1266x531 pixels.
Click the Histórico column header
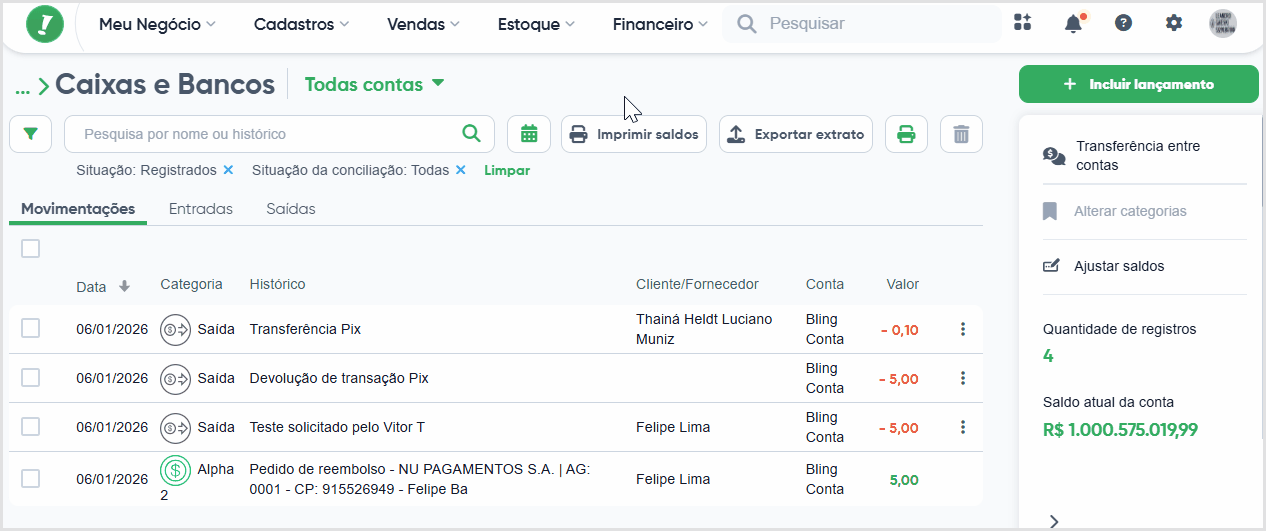tap(278, 285)
